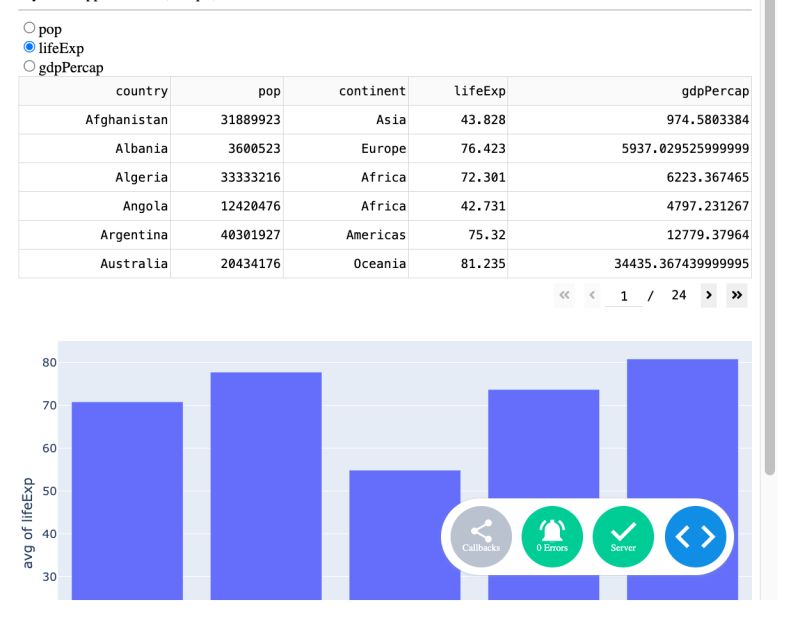The image size is (800, 641).
Task: Click the Oceania continent cell
Action: (346, 264)
